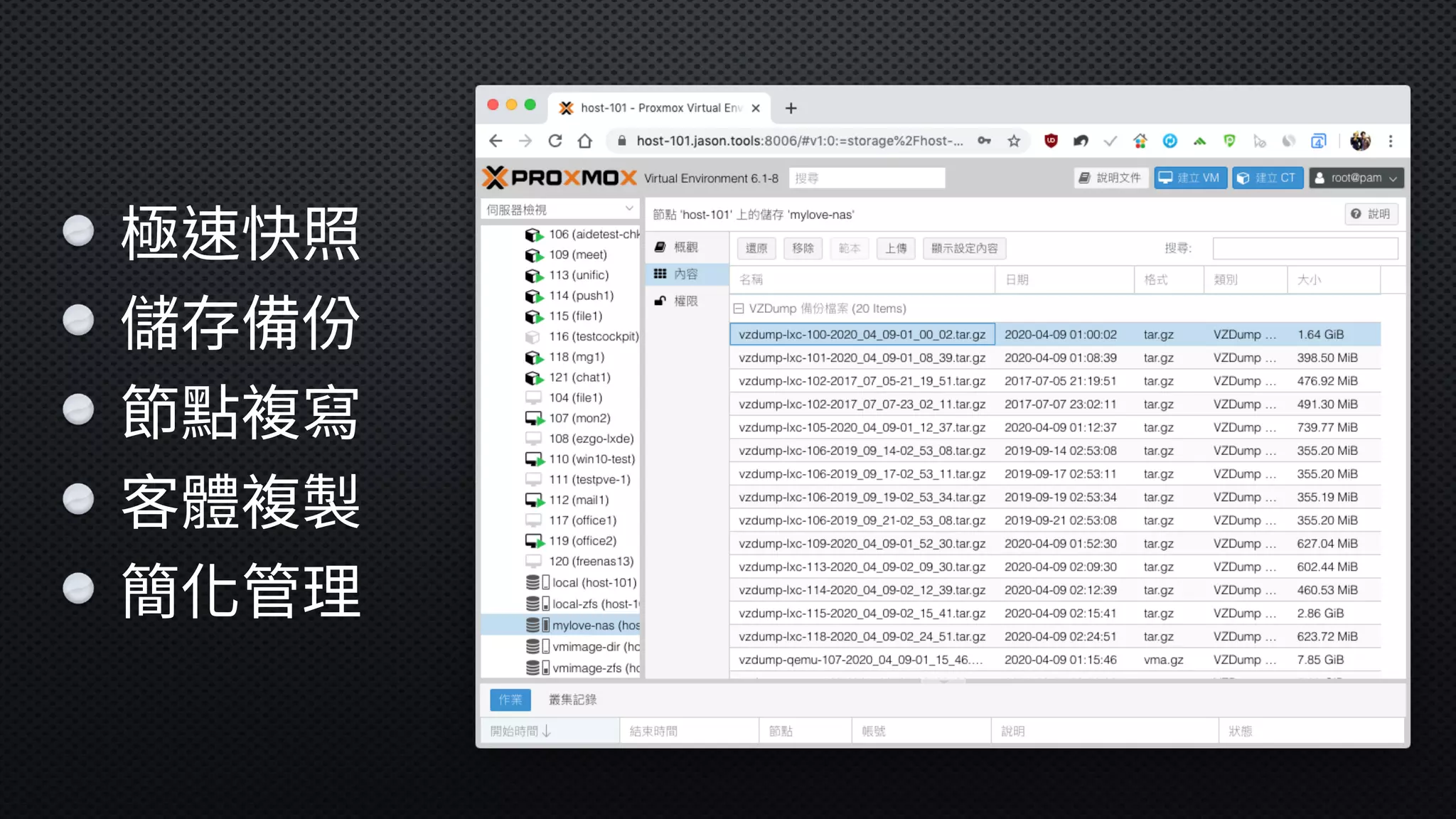Select backup vzdump-lxc-102-2017_07_05-21_19_51.tar.gz
The image size is (1456, 819).
point(1055,381)
